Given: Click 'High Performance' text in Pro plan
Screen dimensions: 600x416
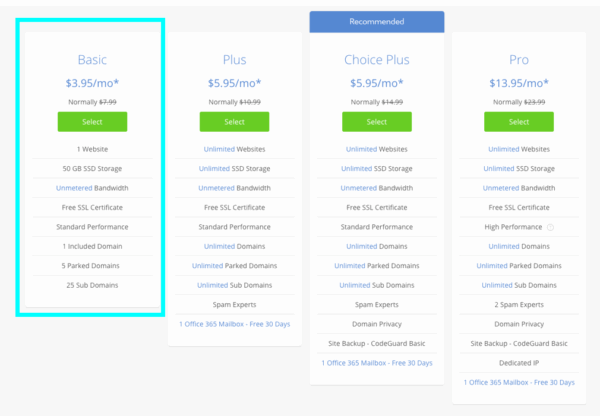Looking at the screenshot, I should (513, 227).
